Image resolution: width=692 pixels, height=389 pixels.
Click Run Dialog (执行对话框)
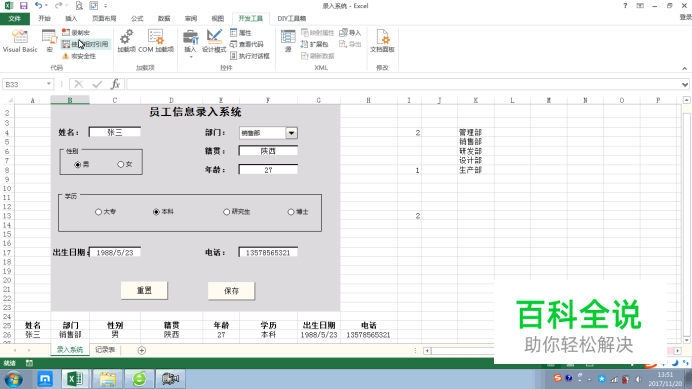pyautogui.click(x=250, y=56)
